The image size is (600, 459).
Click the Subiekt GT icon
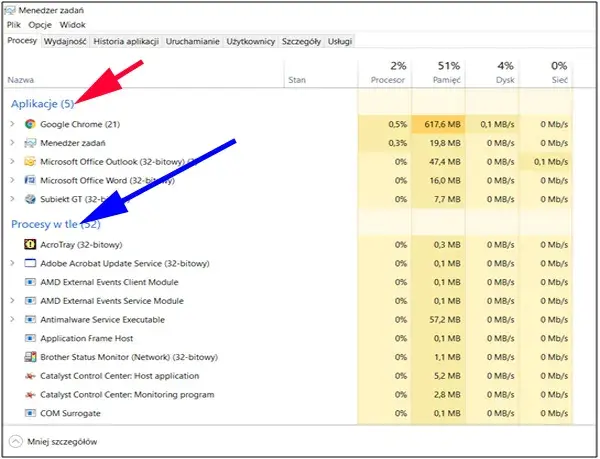point(30,199)
